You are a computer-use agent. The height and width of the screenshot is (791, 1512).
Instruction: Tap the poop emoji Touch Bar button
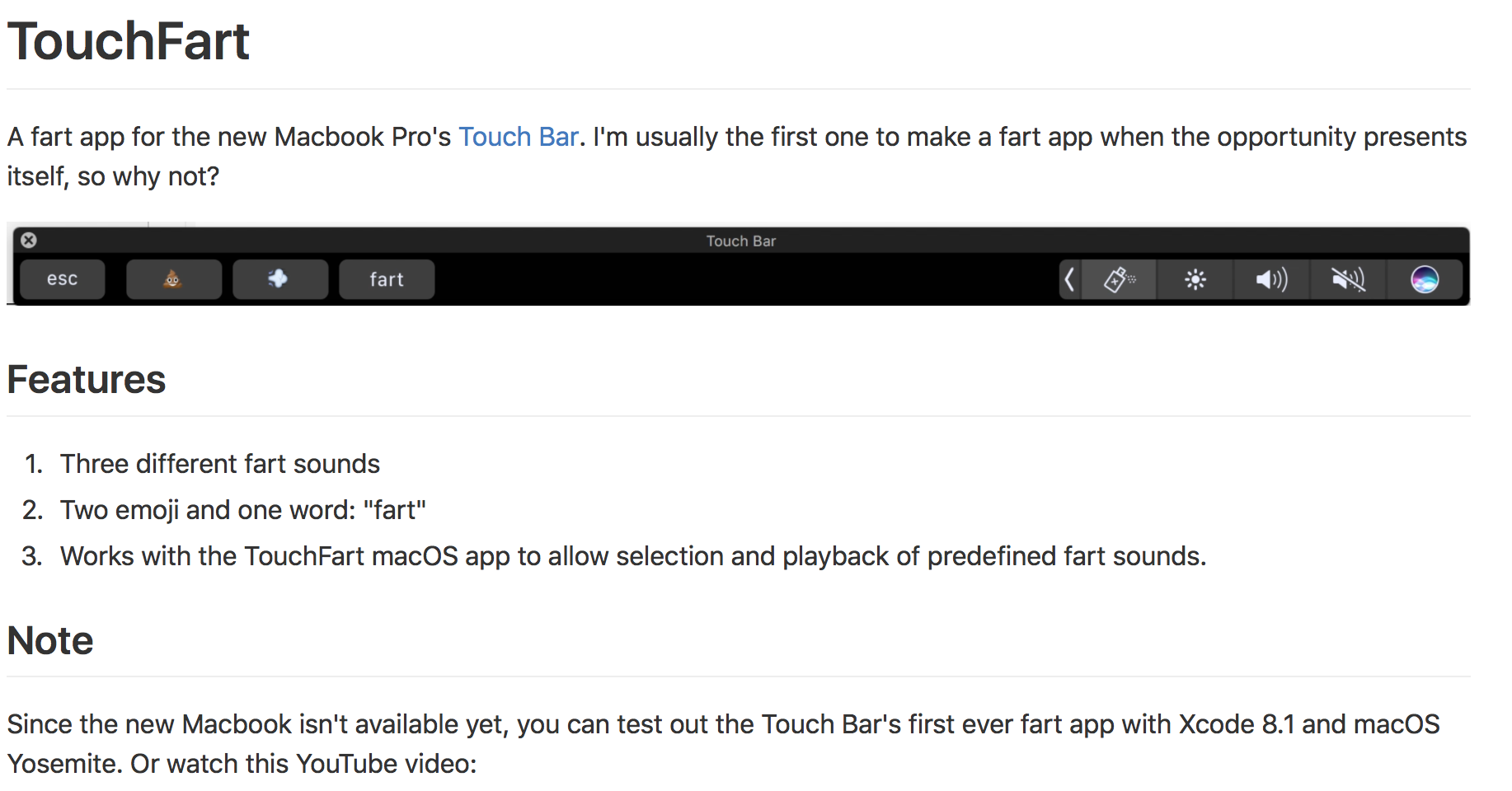point(173,279)
